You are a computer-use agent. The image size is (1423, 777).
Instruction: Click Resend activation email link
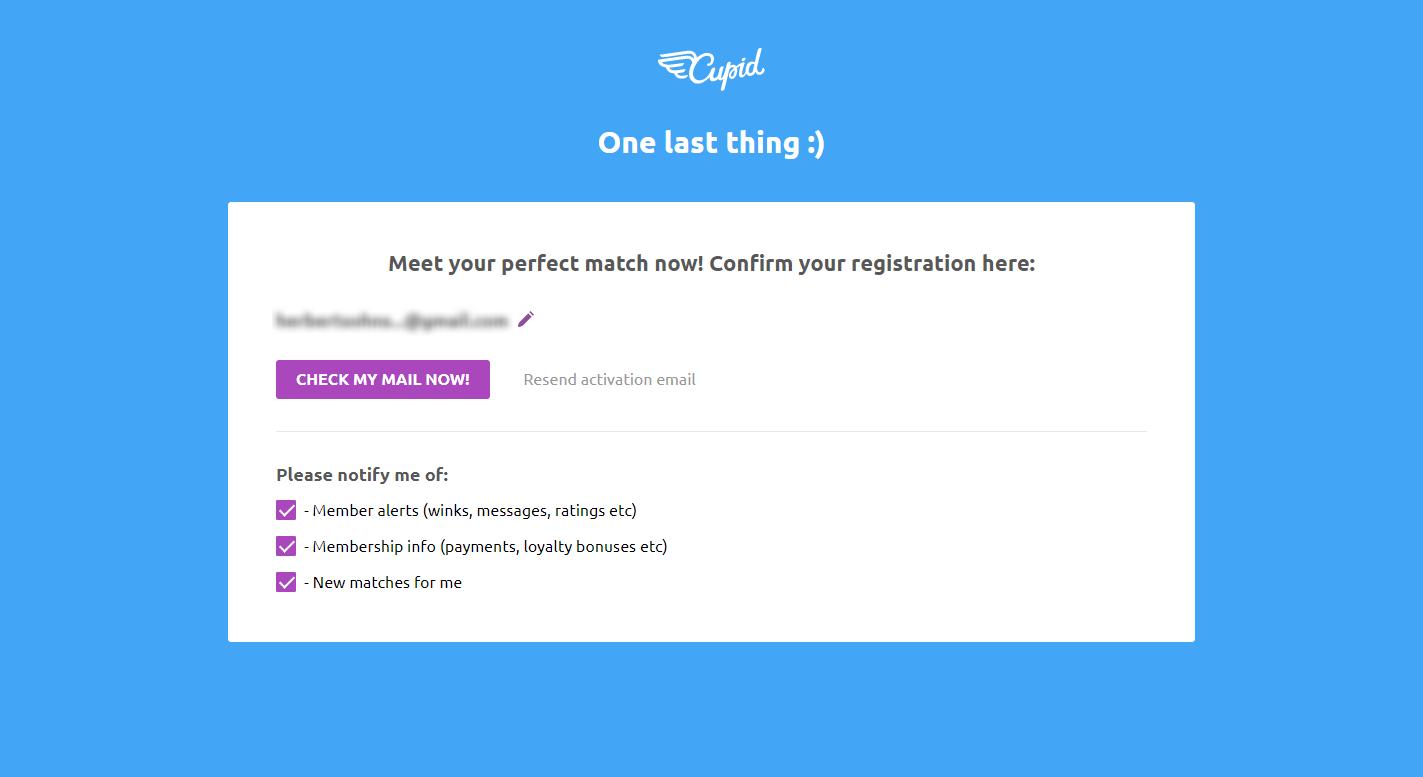point(609,379)
